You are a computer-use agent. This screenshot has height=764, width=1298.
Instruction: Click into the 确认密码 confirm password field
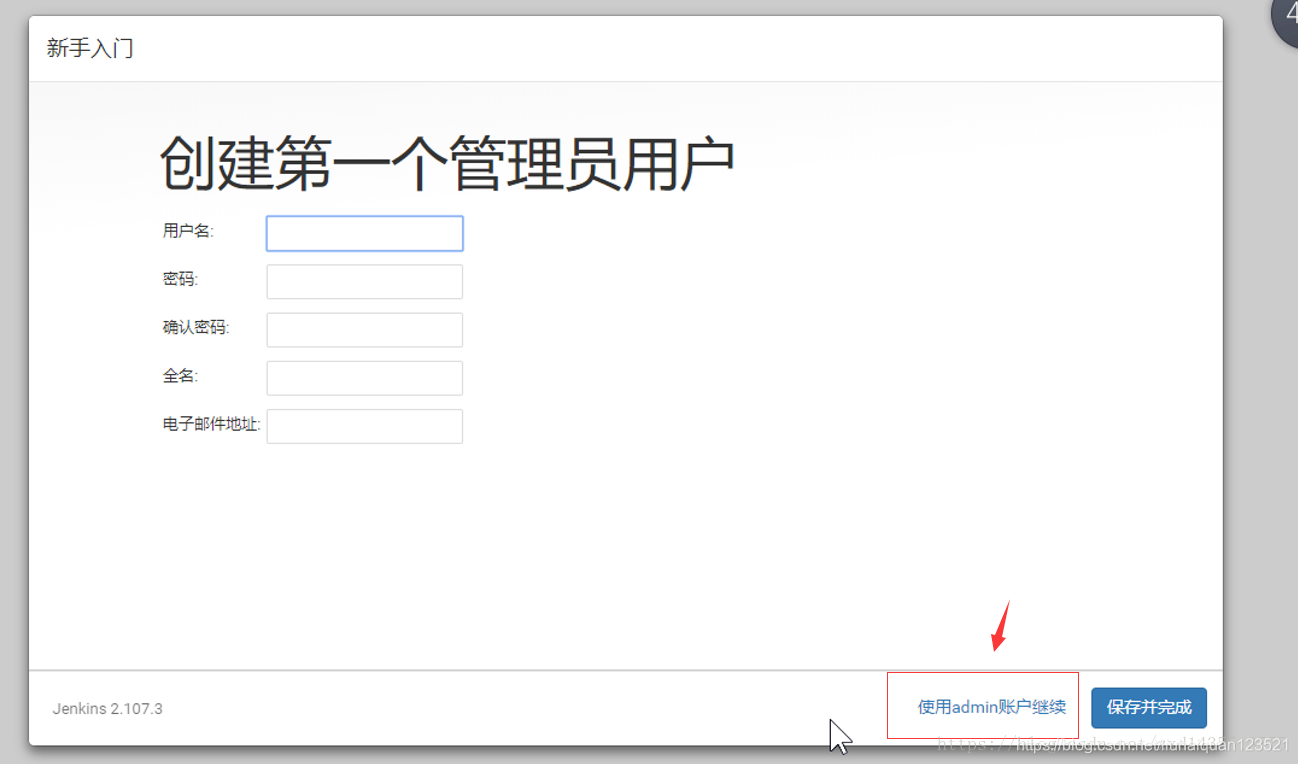(364, 329)
